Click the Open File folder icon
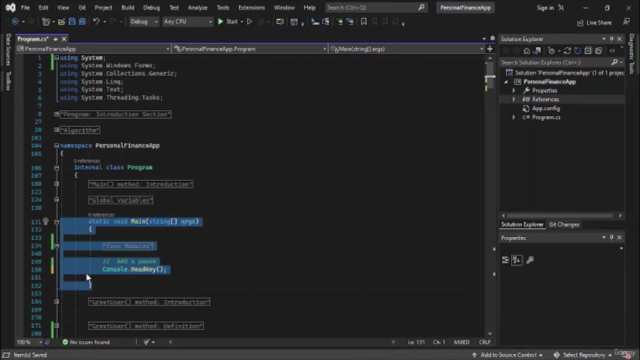 [x=61, y=22]
